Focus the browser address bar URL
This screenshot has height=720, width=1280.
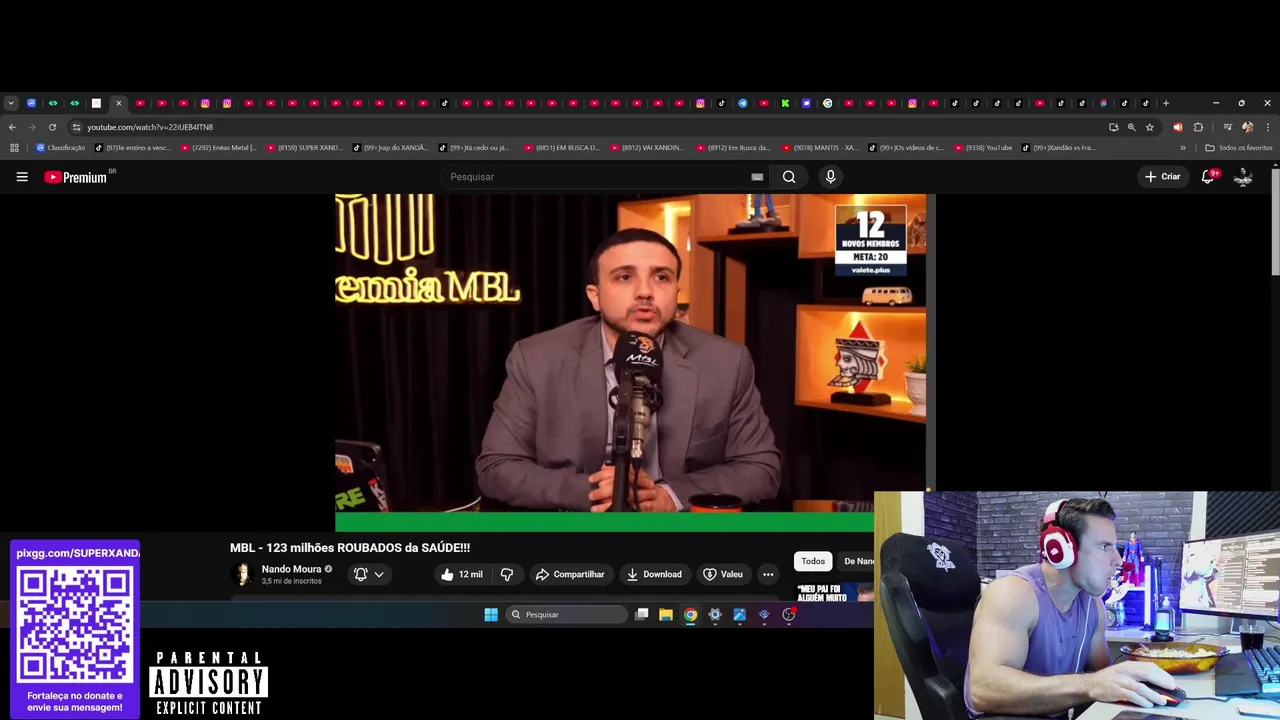(x=150, y=127)
